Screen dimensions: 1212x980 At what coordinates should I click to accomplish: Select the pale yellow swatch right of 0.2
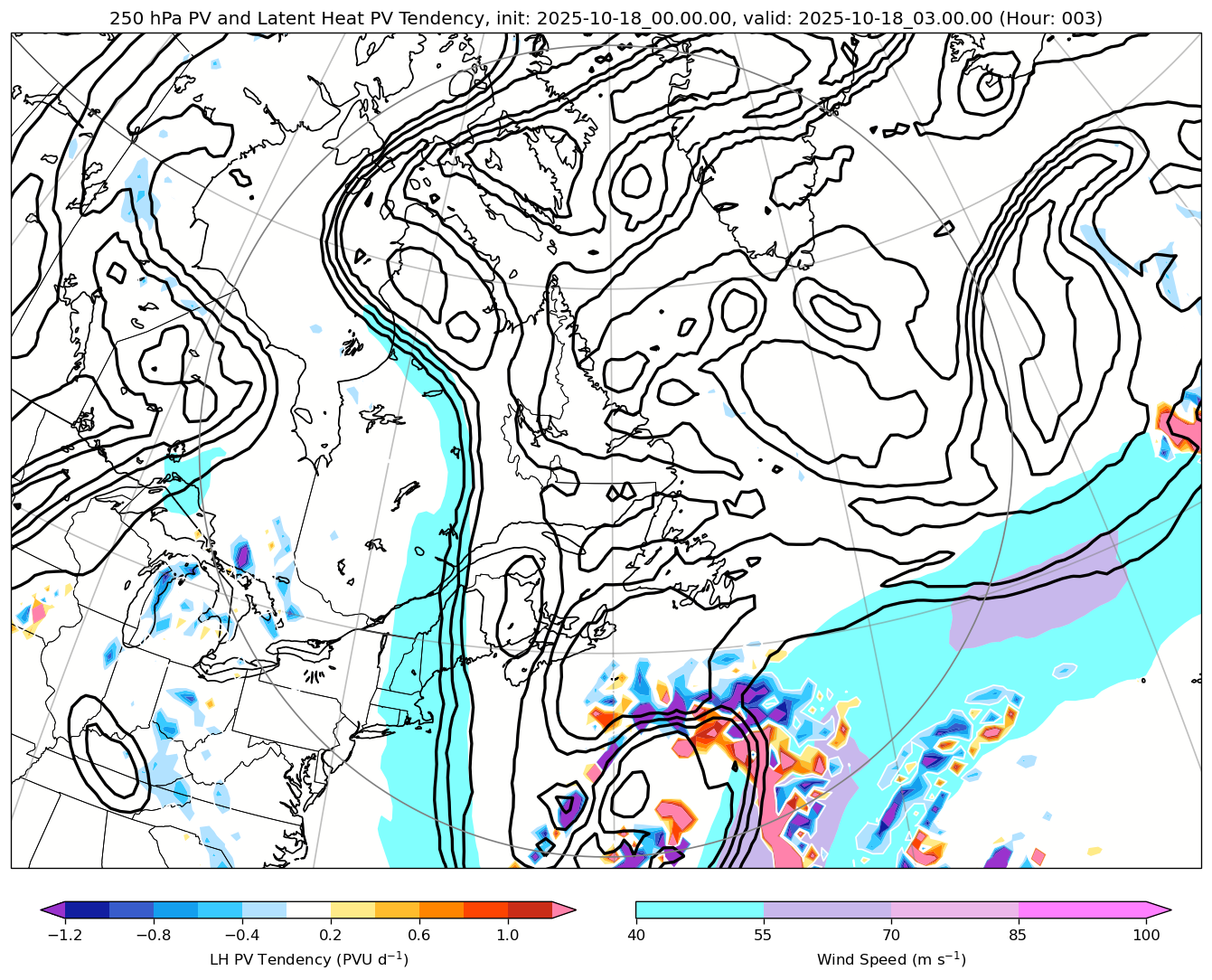click(352, 909)
